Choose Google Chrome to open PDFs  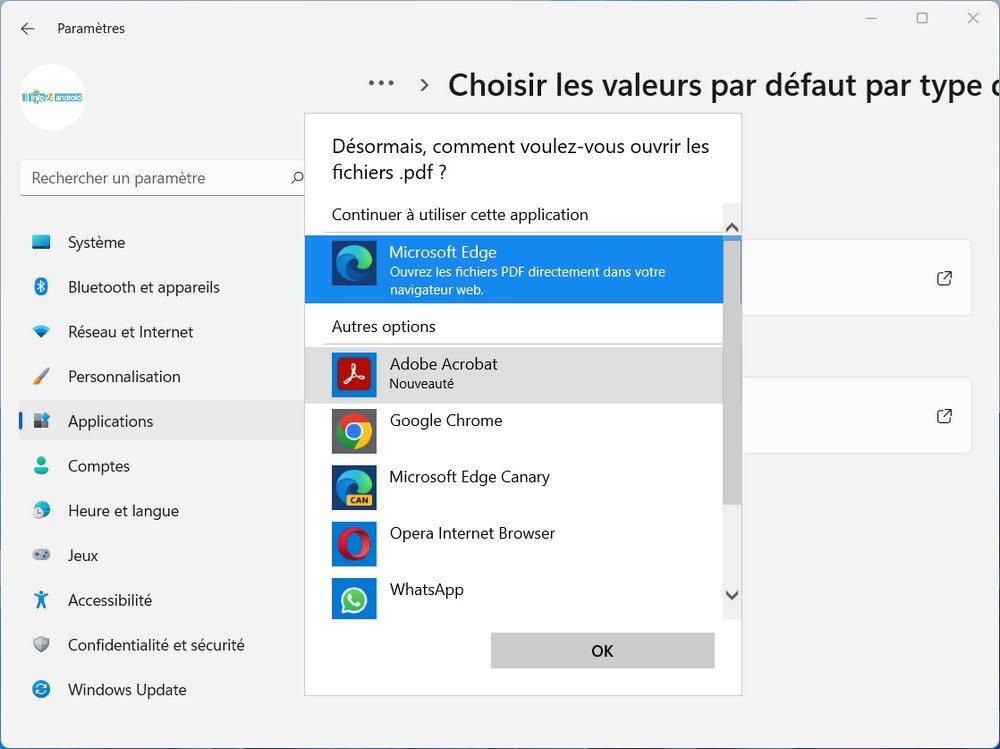[514, 431]
